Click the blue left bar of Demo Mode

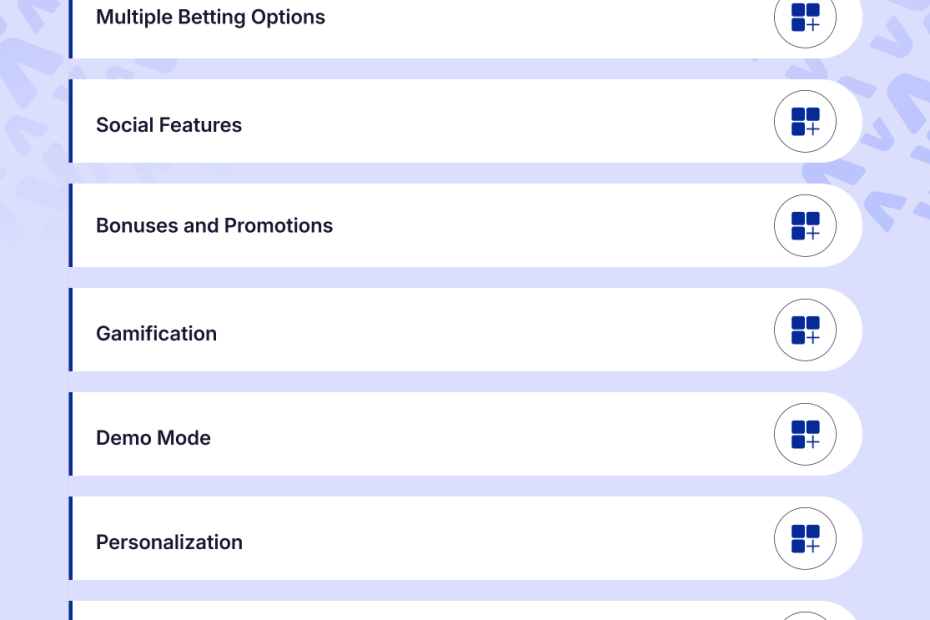71,434
